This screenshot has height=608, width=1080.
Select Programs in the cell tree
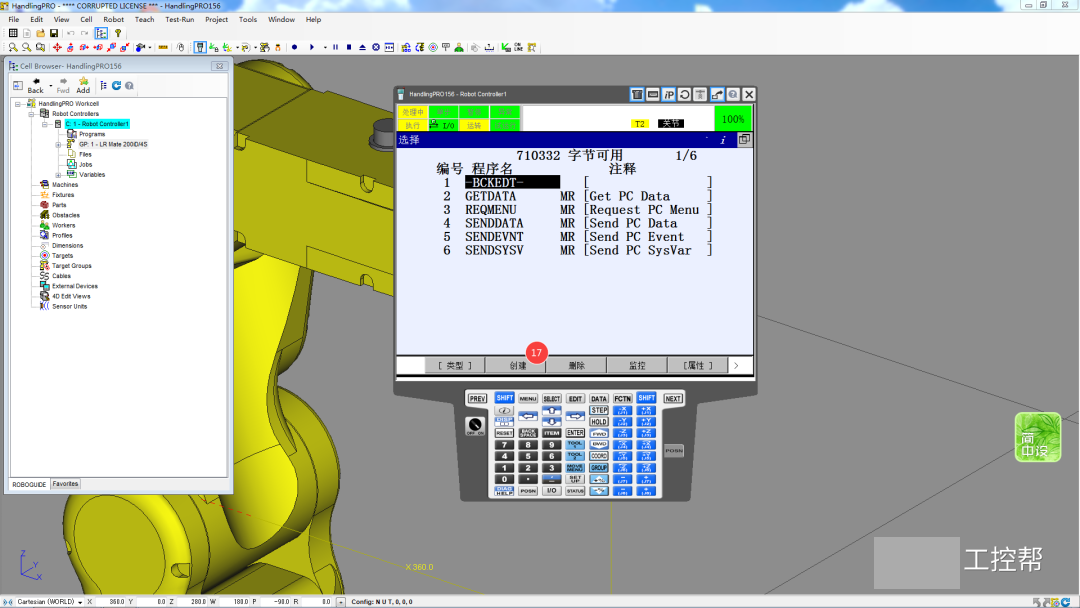point(92,134)
